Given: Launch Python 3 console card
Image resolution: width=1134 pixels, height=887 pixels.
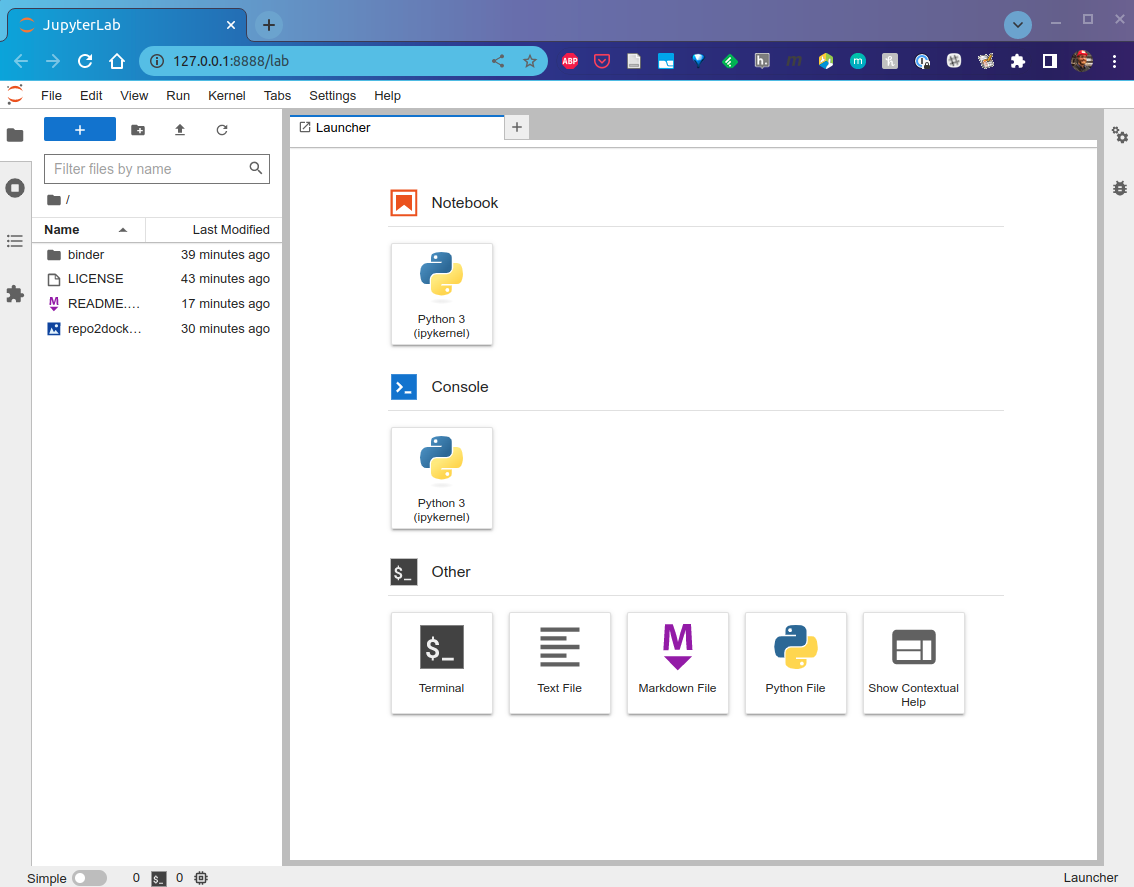Looking at the screenshot, I should (x=442, y=478).
